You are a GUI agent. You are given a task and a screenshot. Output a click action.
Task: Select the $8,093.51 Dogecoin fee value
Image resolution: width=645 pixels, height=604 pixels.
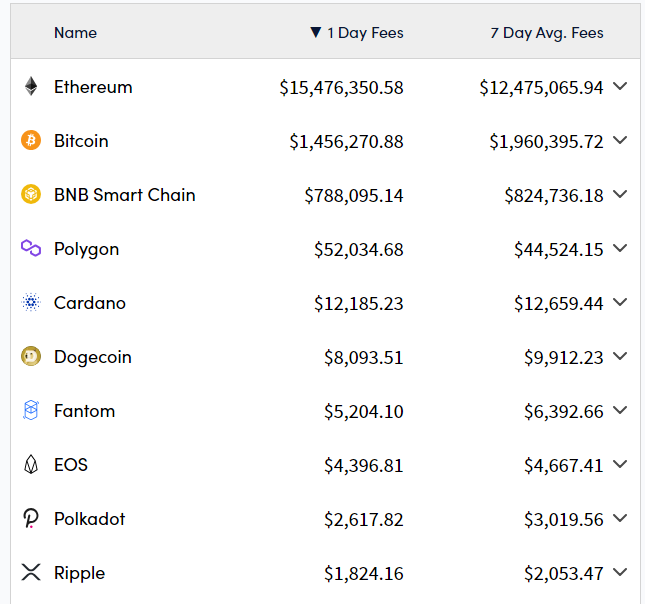(364, 358)
